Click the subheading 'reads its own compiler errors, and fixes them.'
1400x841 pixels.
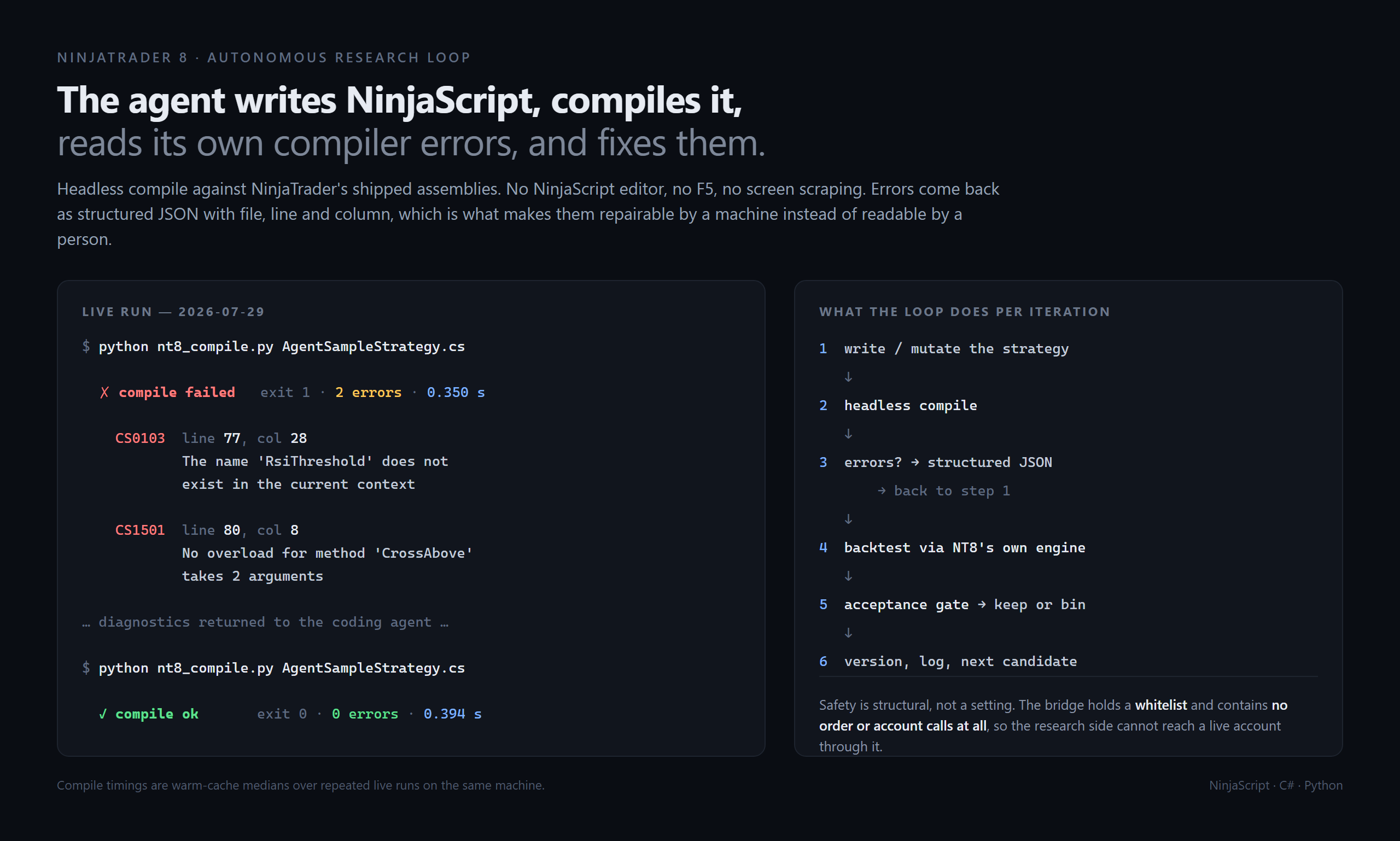click(411, 143)
